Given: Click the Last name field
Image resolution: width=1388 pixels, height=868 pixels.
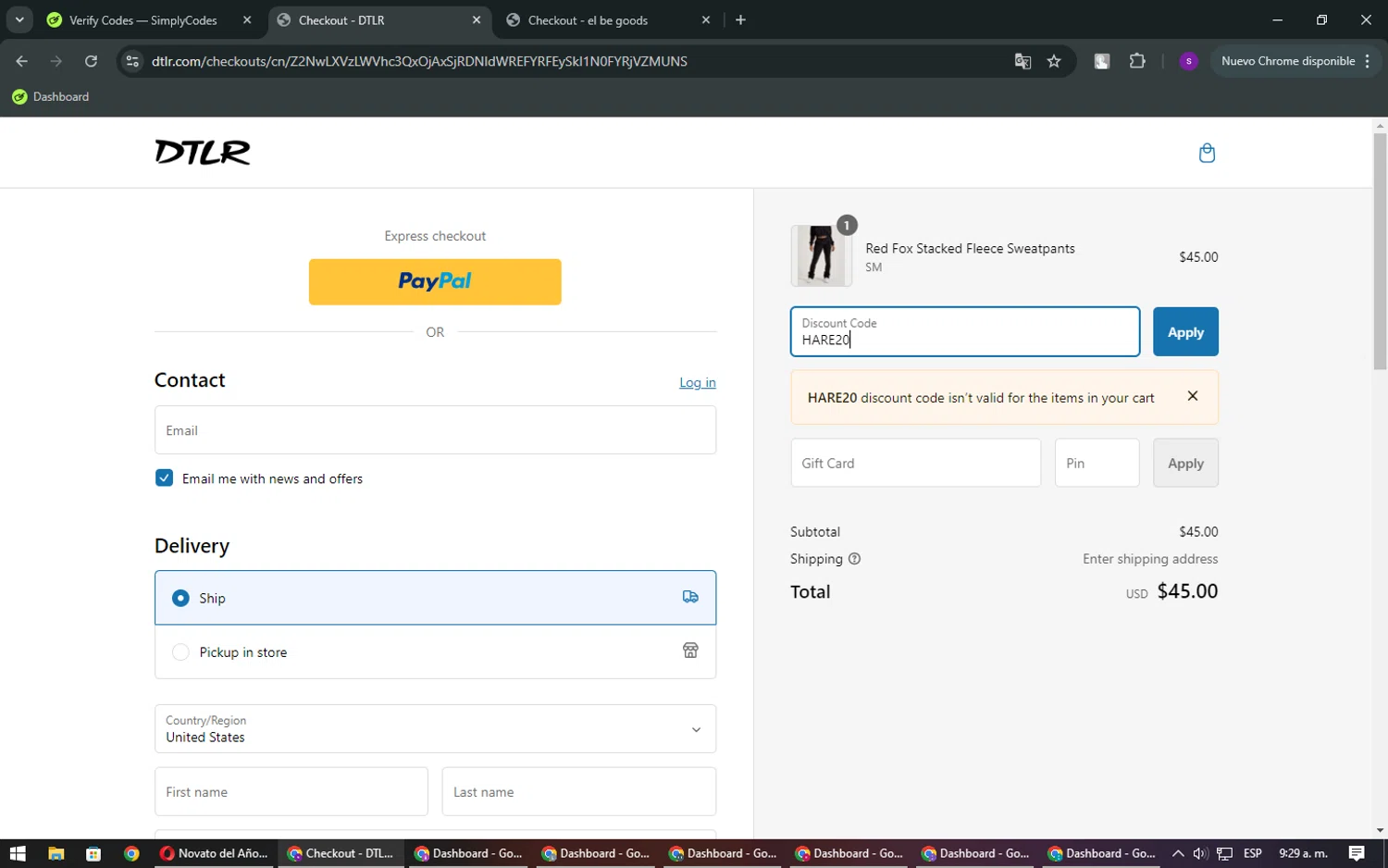Looking at the screenshot, I should (x=579, y=792).
